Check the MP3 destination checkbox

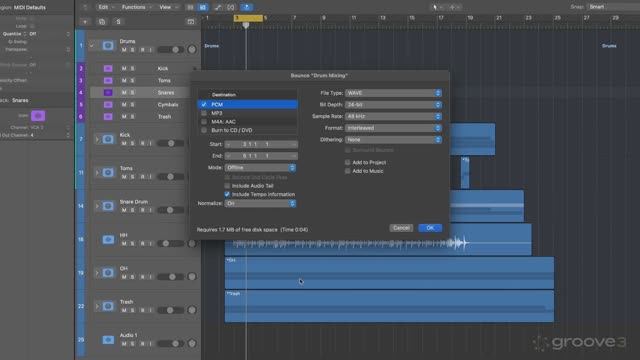pyautogui.click(x=204, y=113)
